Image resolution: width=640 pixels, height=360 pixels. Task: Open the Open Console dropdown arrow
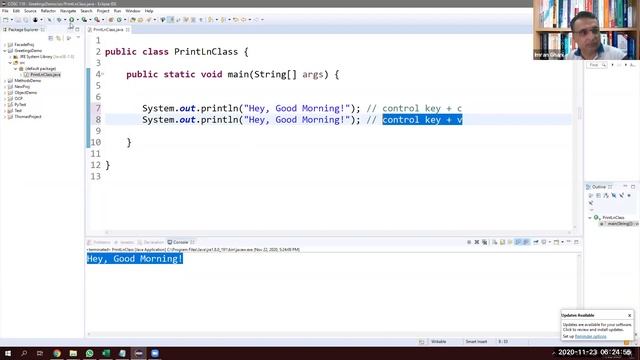(x=562, y=242)
